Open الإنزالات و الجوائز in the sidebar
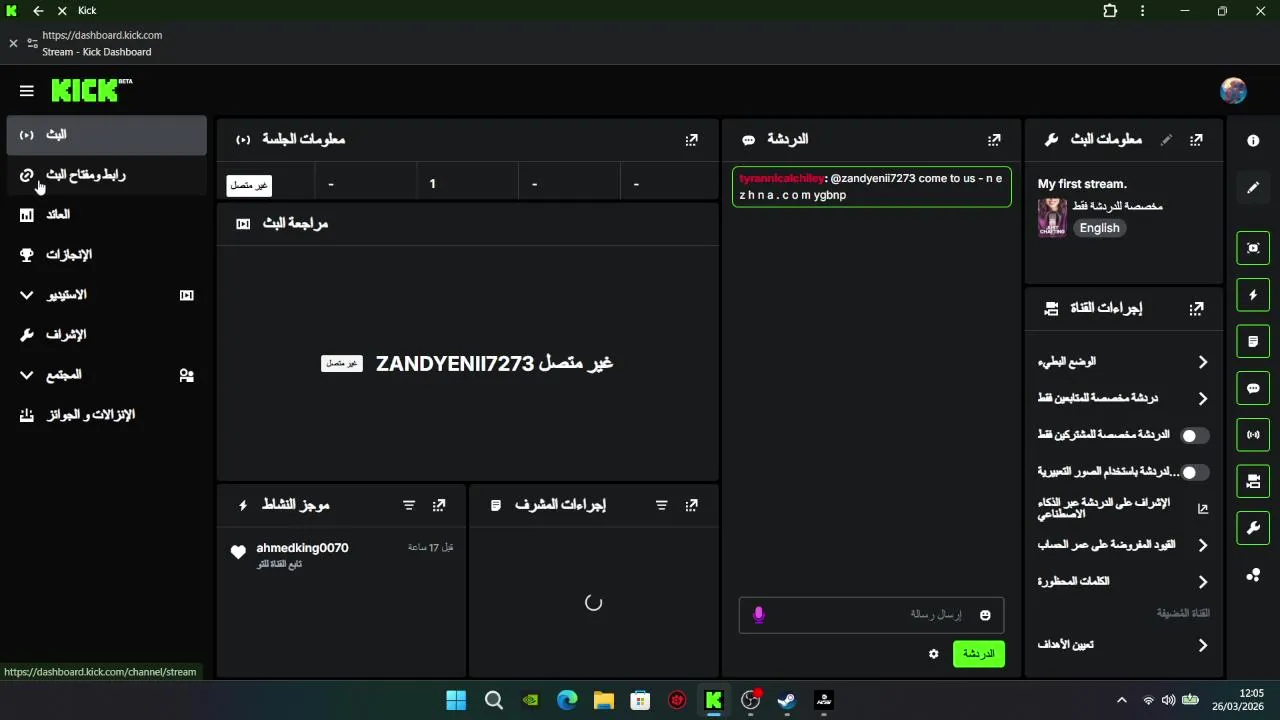Screen dimensions: 1280x720 [x=106, y=415]
